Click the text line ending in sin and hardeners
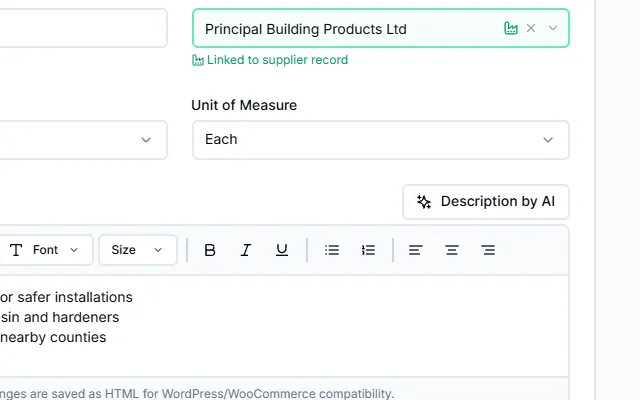The height and width of the screenshot is (400, 640). (x=60, y=317)
